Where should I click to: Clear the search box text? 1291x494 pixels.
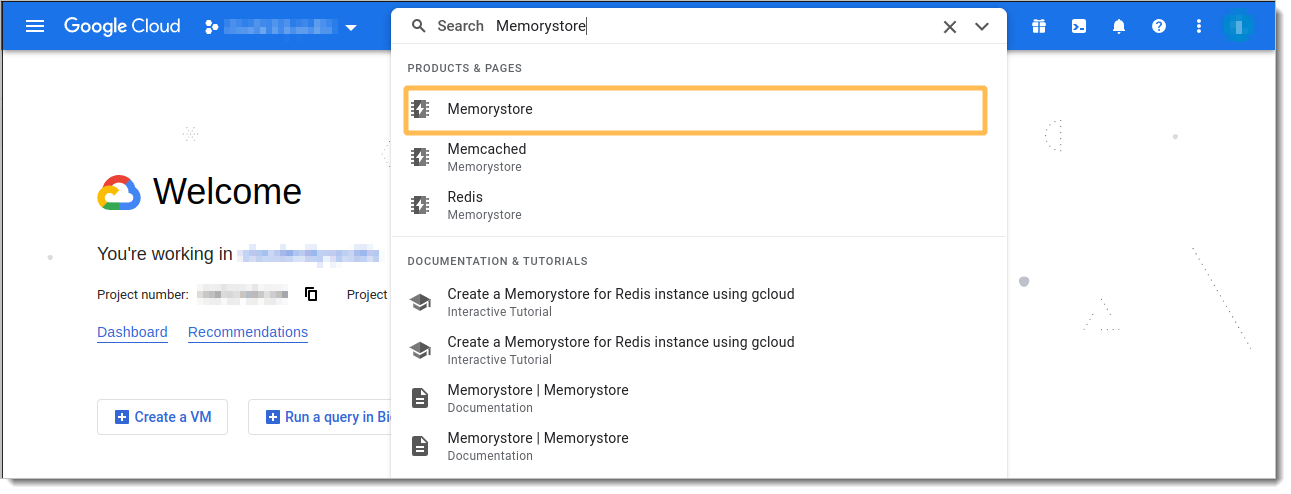950,27
